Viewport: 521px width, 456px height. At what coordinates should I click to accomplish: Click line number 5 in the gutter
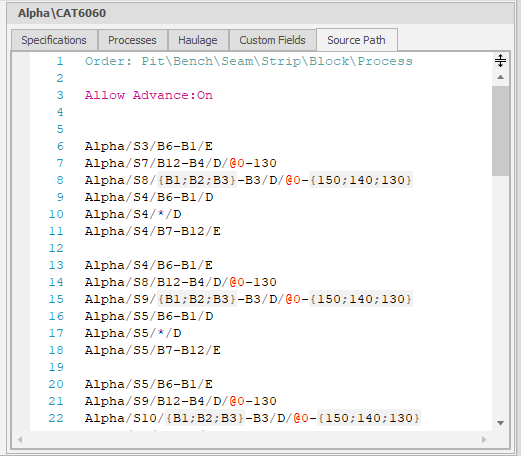tap(60, 129)
